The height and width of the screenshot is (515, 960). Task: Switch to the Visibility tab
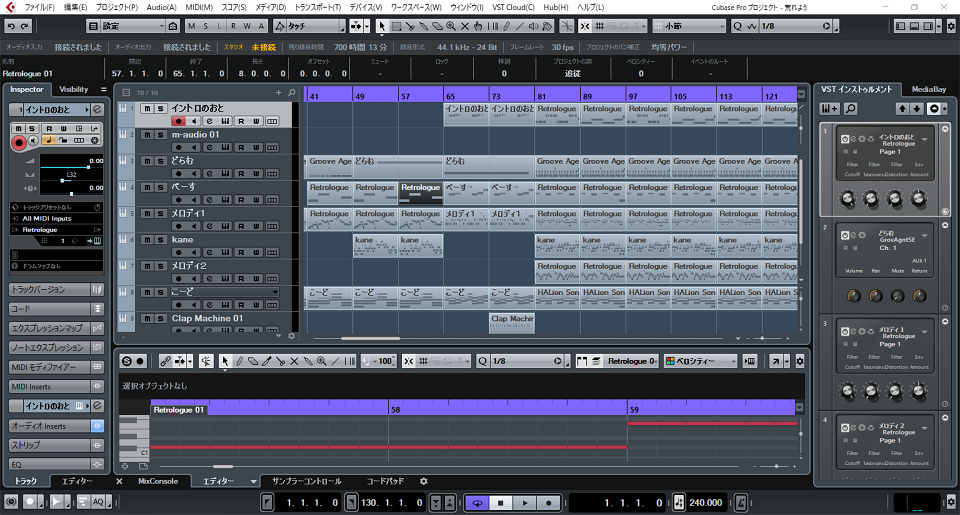point(73,89)
